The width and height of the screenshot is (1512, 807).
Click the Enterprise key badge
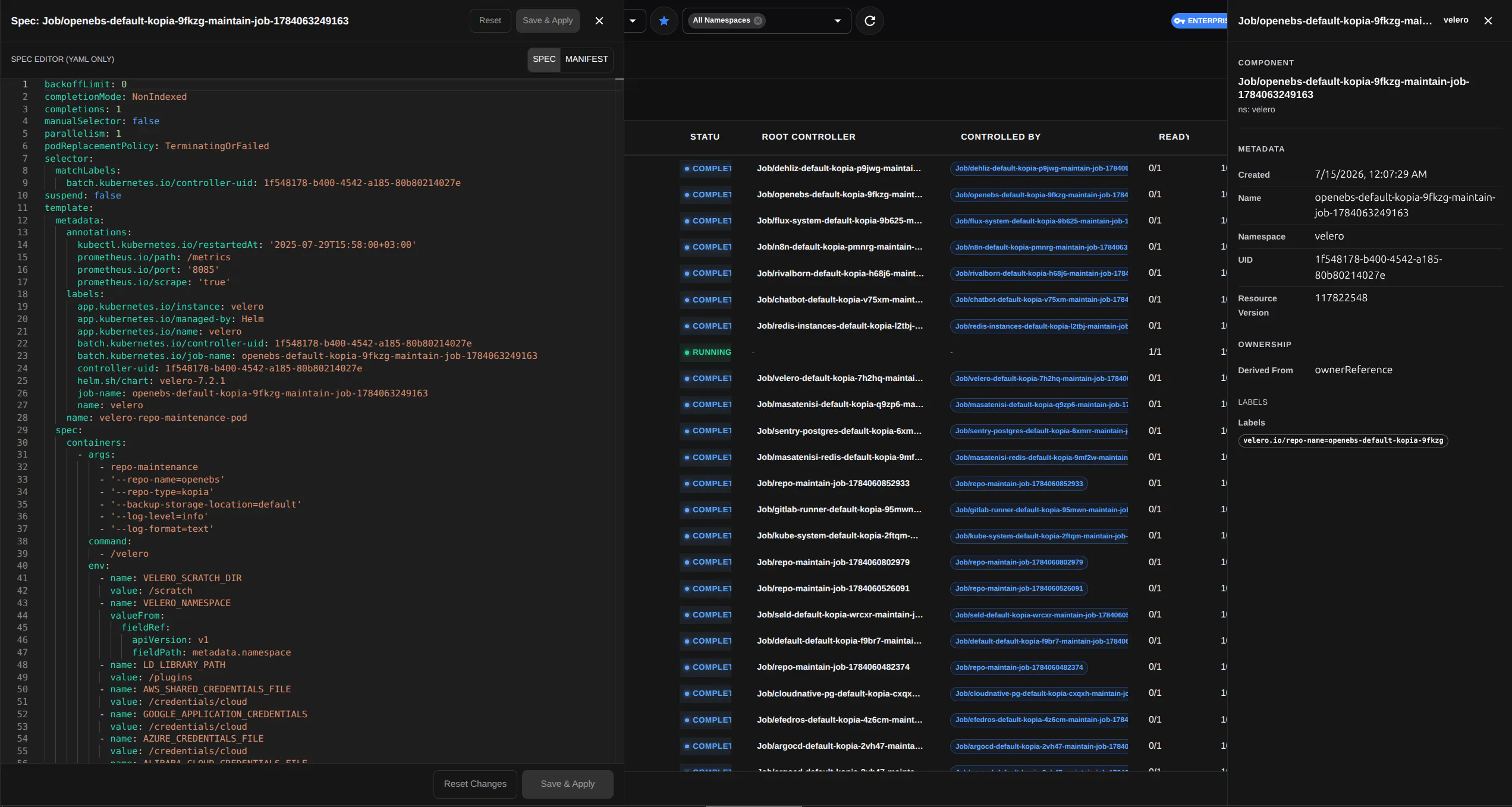click(1199, 21)
